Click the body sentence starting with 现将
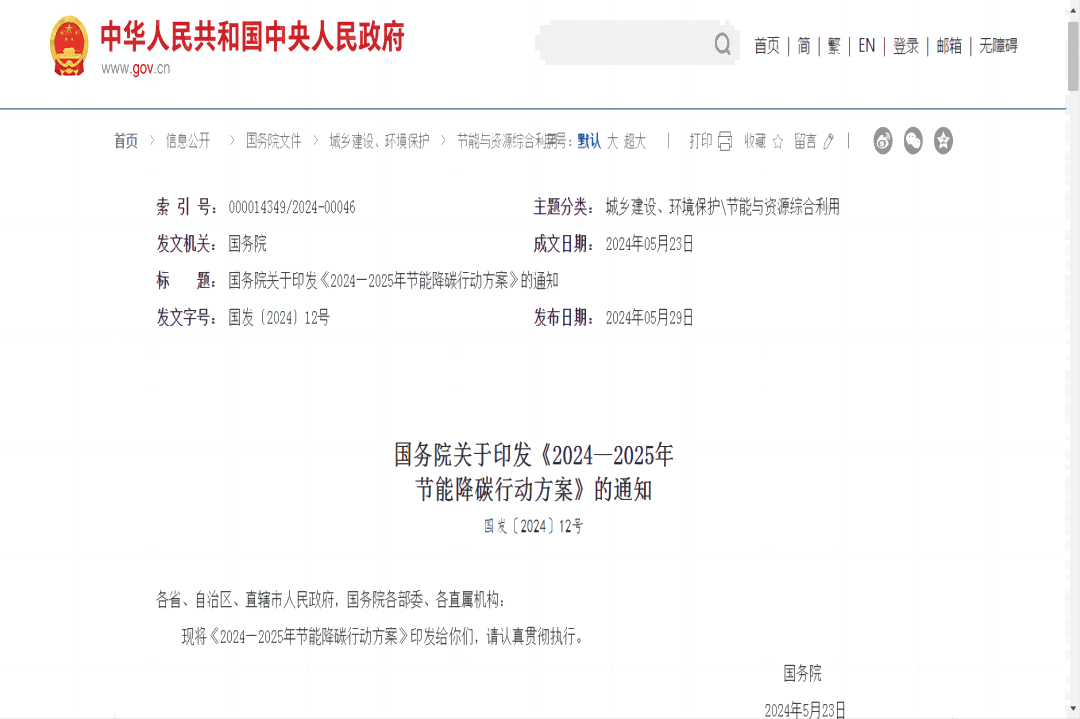The image size is (1080, 719). 384,636
